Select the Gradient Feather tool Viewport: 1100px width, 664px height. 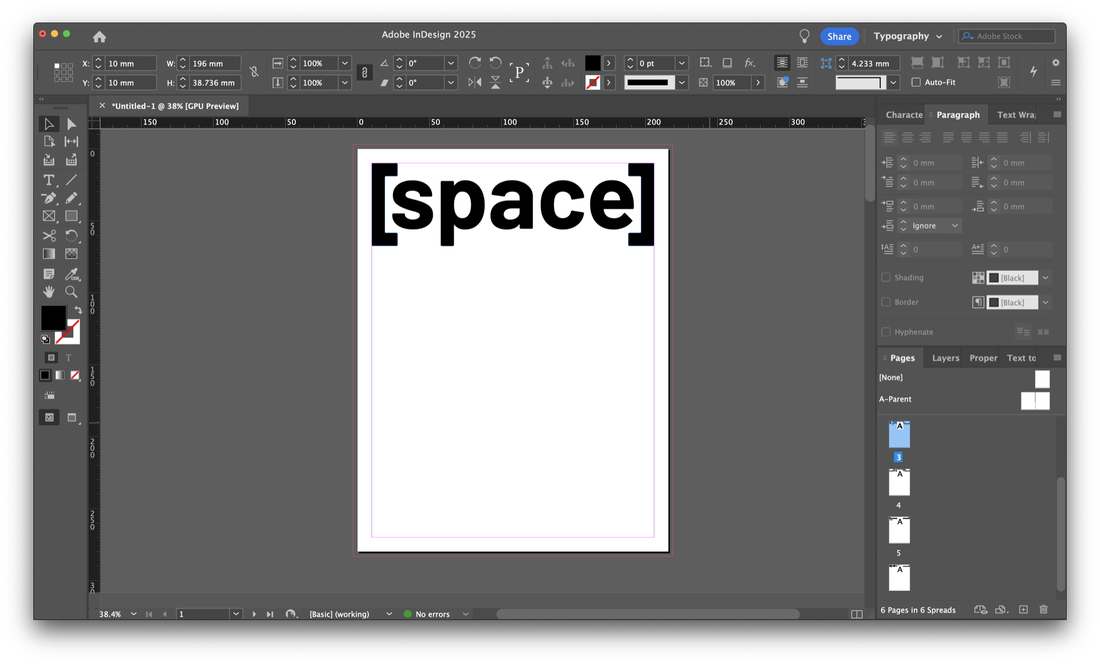click(72, 254)
